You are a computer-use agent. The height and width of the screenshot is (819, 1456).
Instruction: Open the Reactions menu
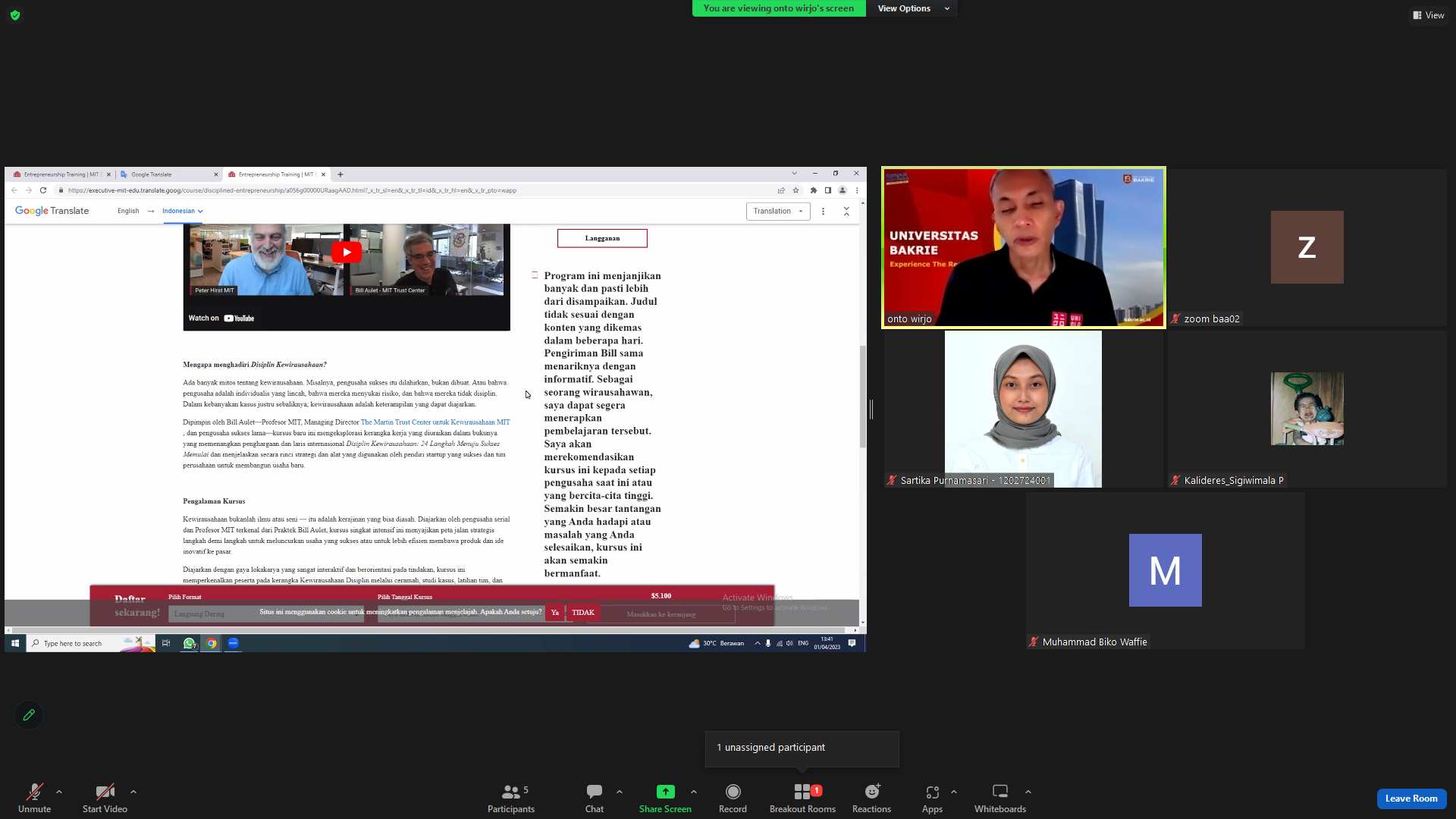click(x=871, y=798)
